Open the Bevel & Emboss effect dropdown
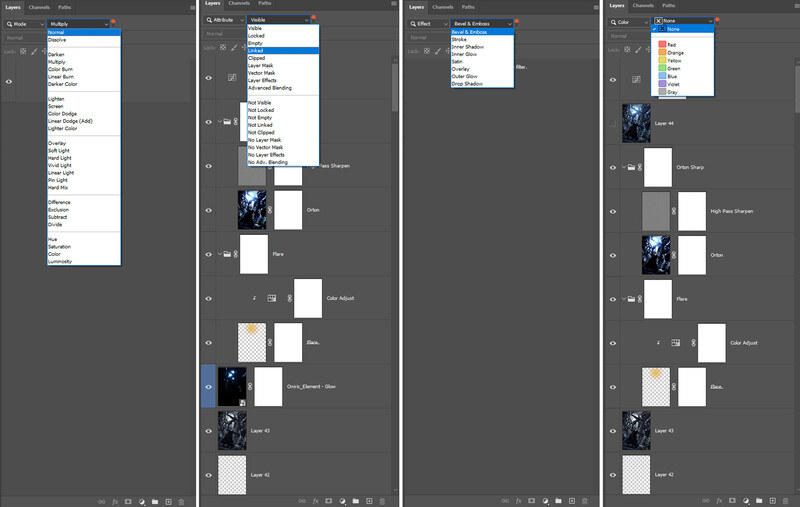 (x=482, y=23)
